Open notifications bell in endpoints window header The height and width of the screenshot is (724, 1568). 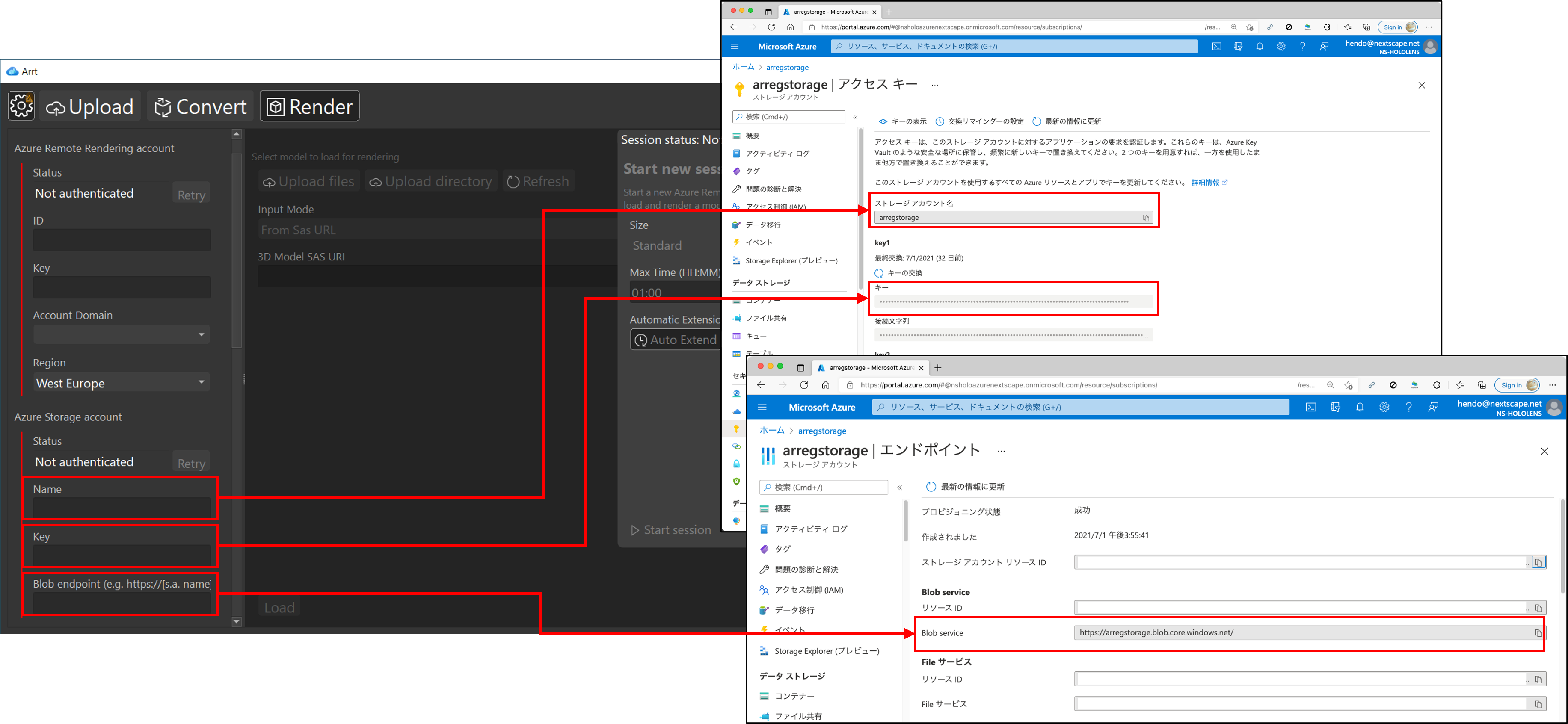pos(1359,407)
